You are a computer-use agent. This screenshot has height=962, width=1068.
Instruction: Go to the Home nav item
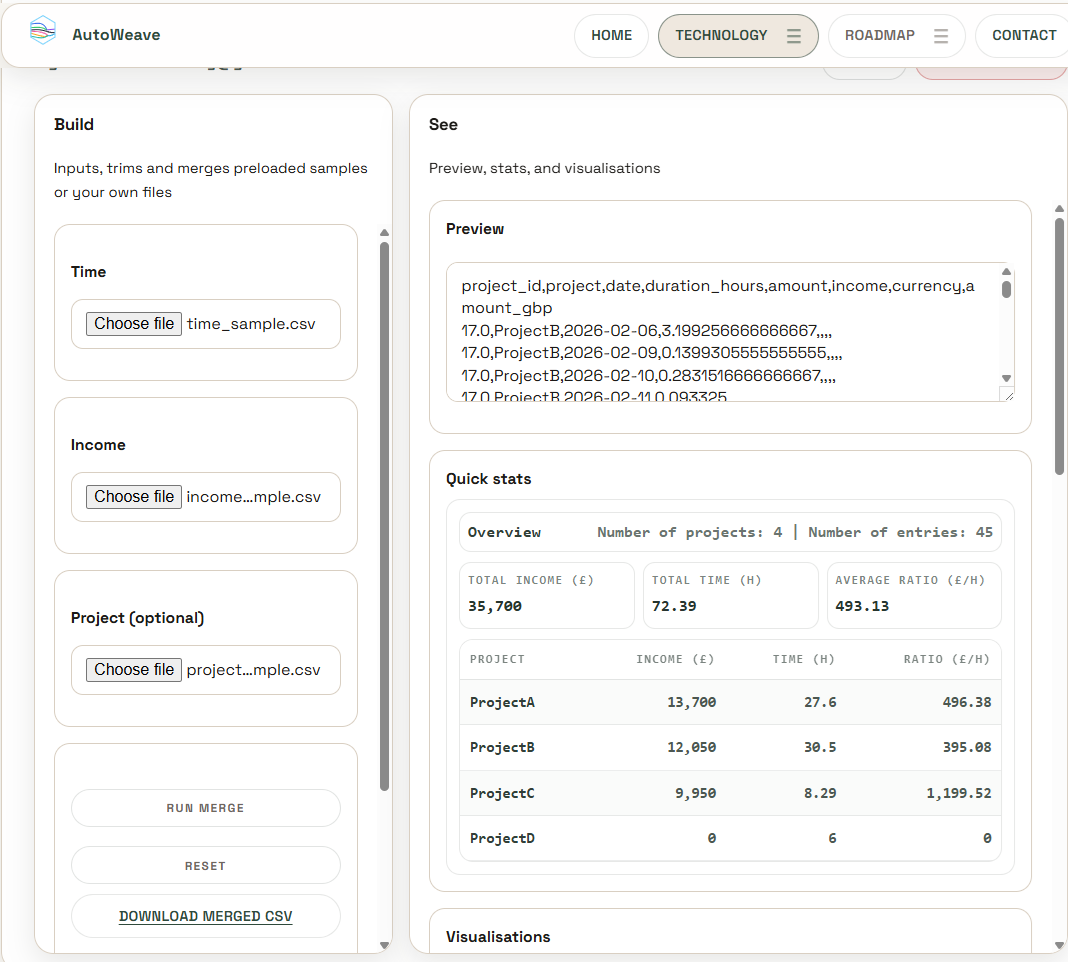point(611,35)
